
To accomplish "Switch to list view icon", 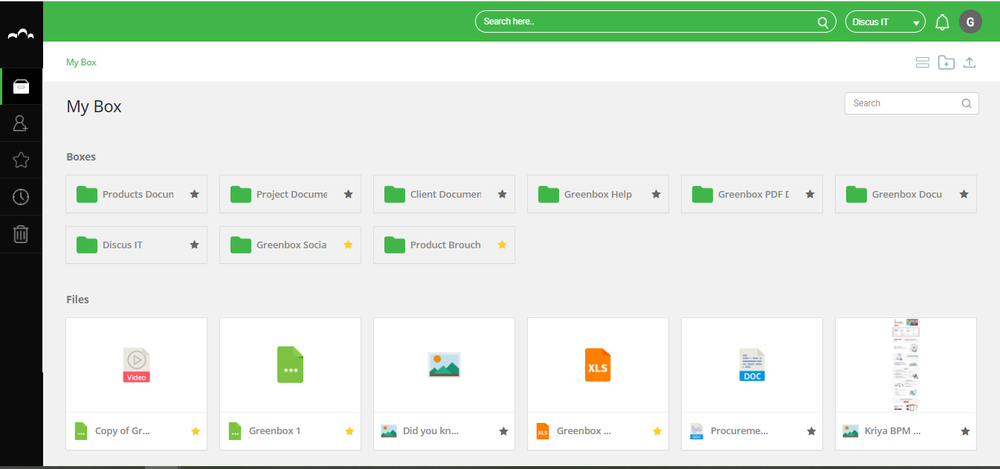I will pyautogui.click(x=922, y=63).
